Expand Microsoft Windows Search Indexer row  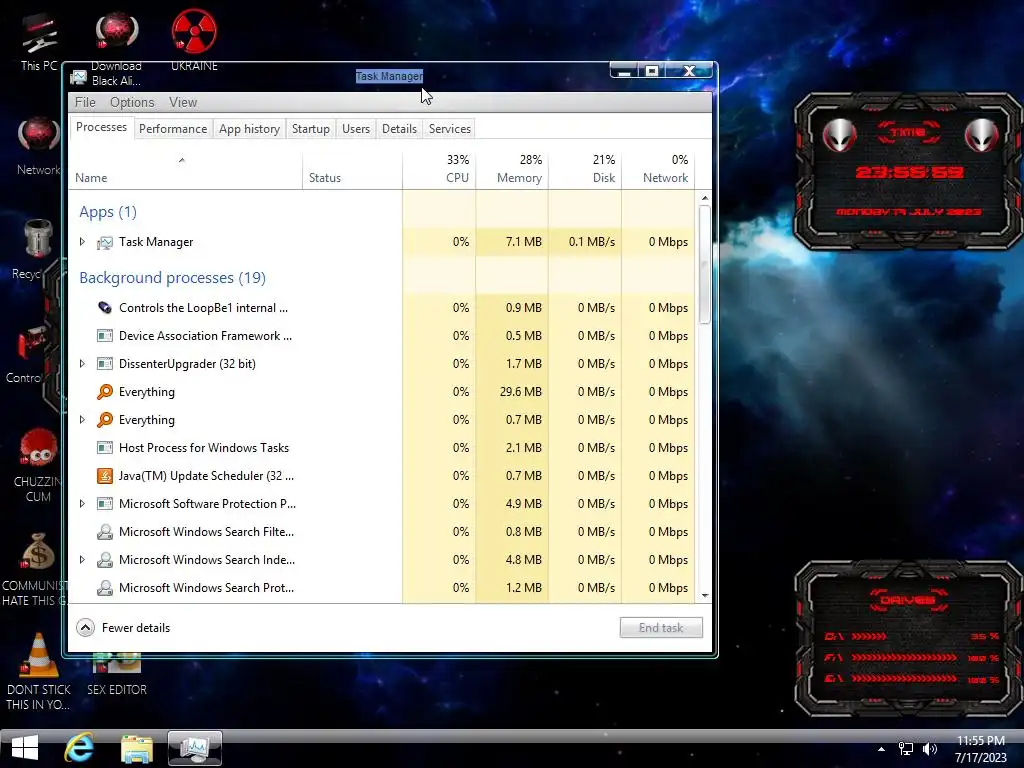click(82, 560)
